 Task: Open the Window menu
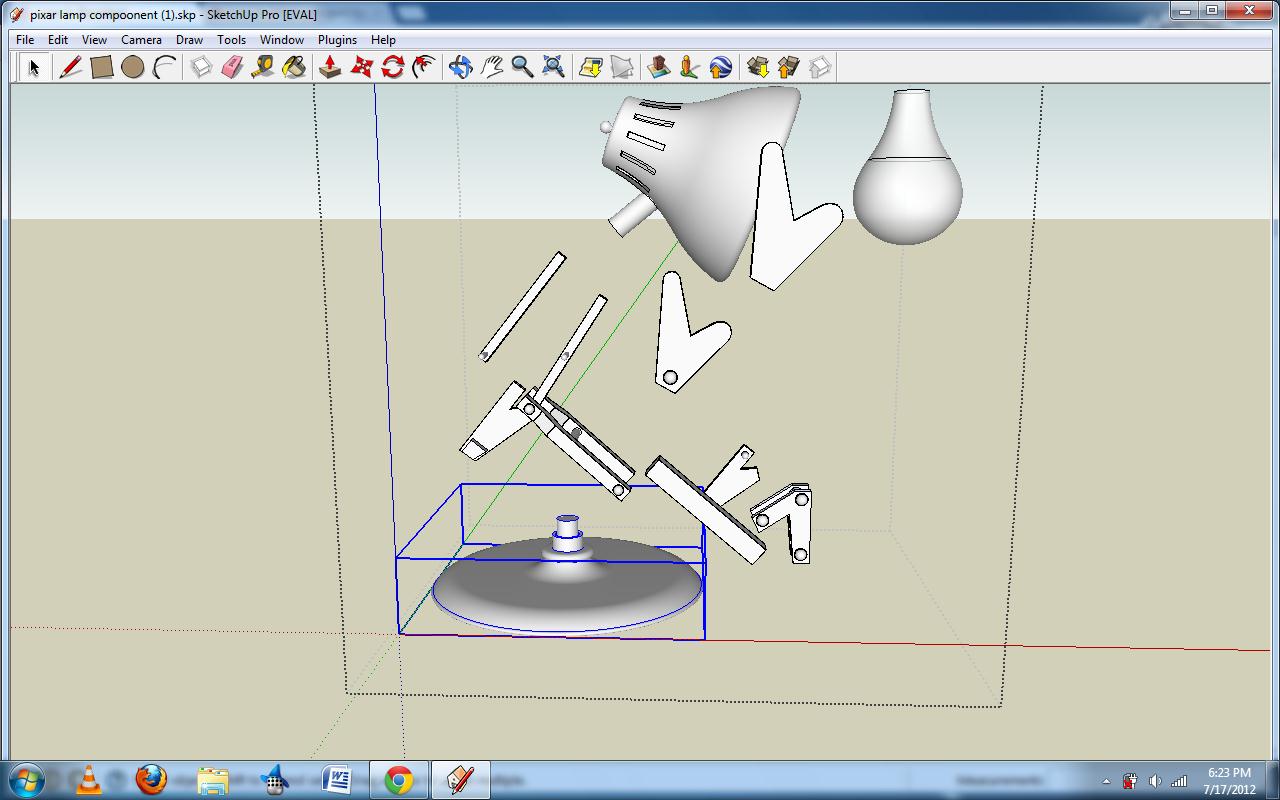coord(282,40)
